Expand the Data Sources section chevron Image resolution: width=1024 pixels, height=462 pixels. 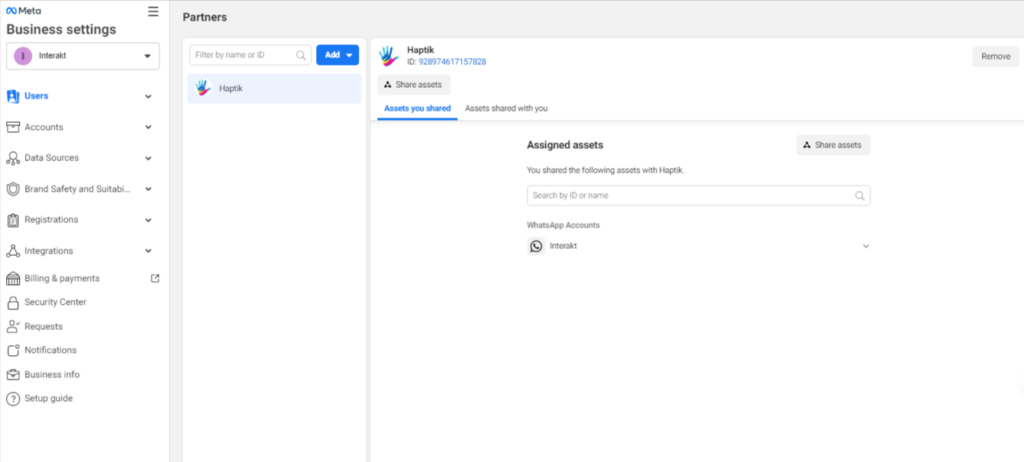coord(148,158)
